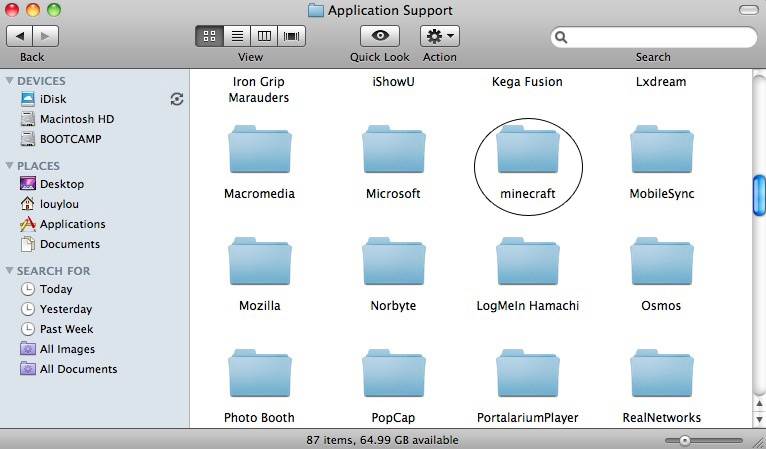
Task: Collapse the PLACES sidebar section
Action: [x=9, y=166]
